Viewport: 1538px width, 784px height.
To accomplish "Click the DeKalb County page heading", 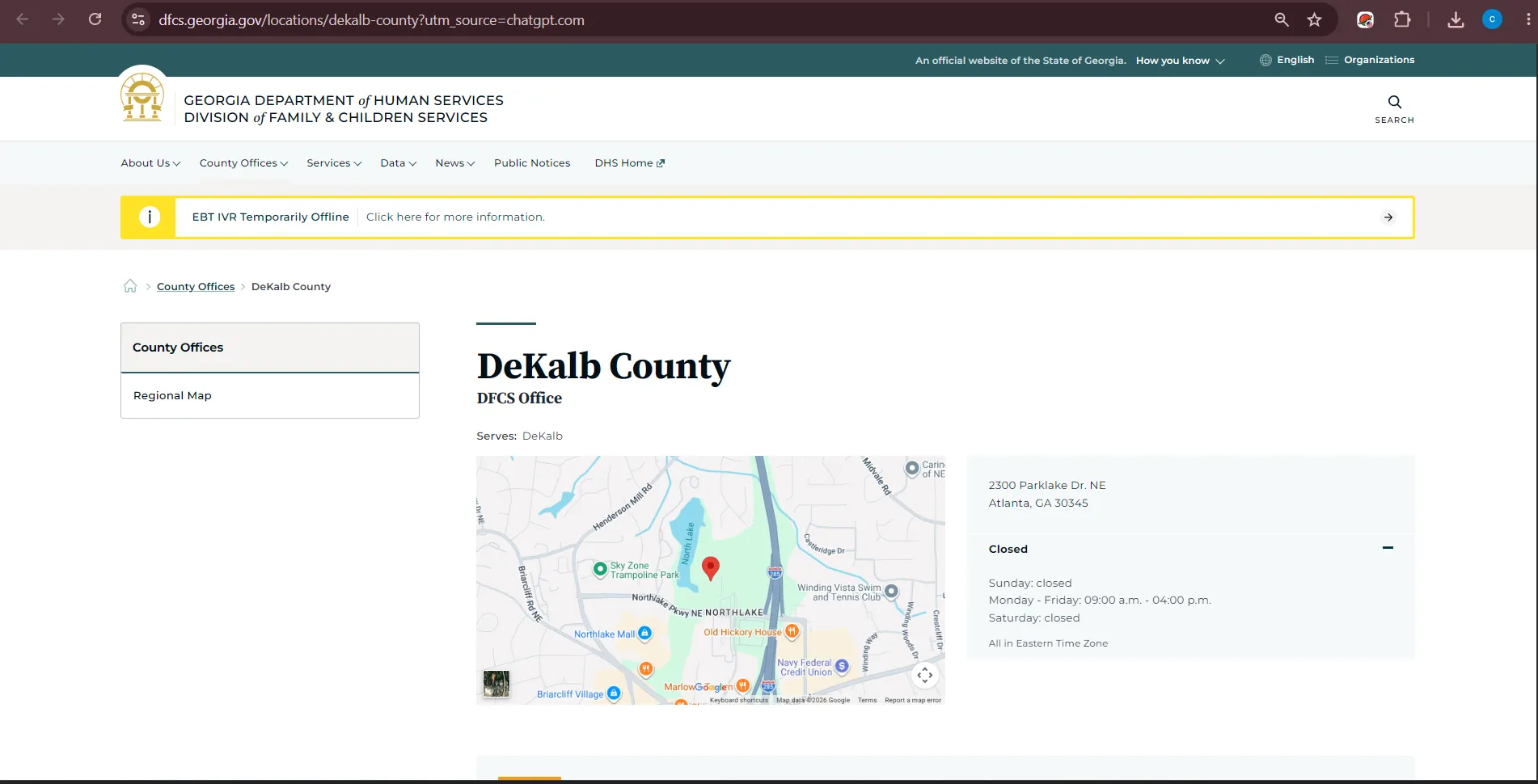I will click(x=603, y=366).
